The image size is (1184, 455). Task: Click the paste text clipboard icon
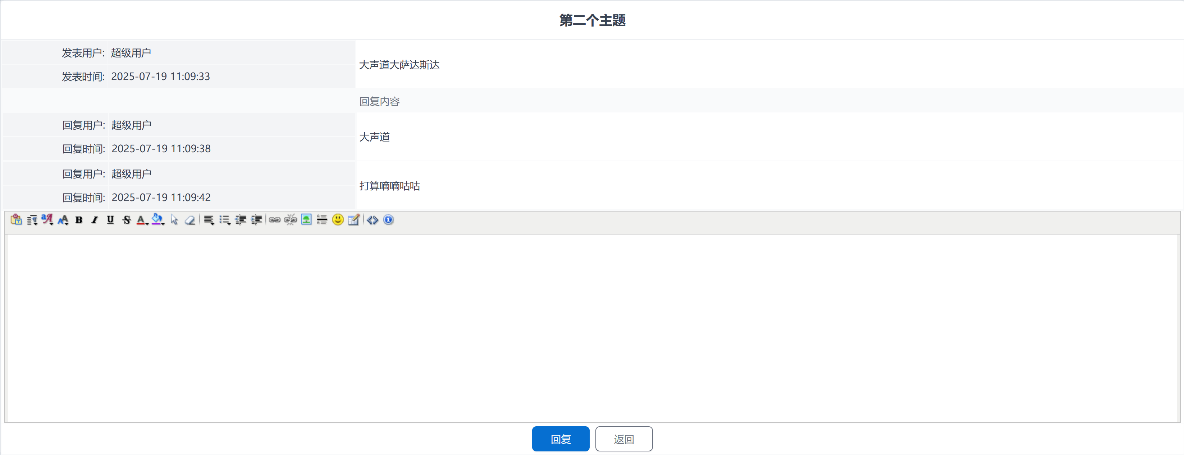[16, 220]
